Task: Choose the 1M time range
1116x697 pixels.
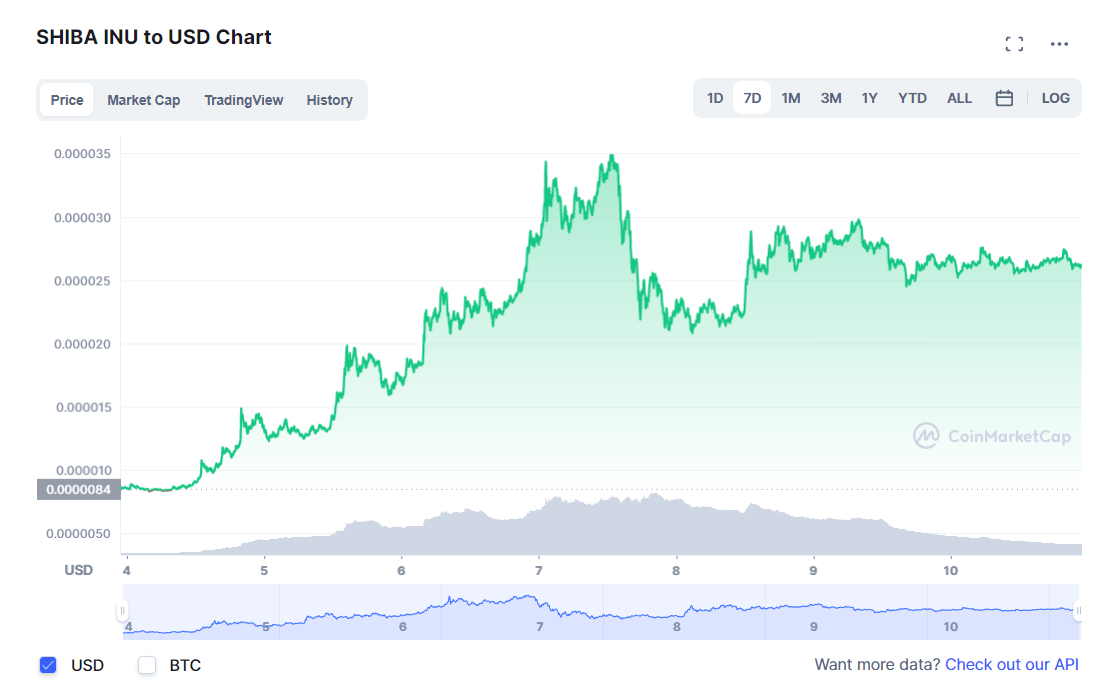Action: pos(791,98)
